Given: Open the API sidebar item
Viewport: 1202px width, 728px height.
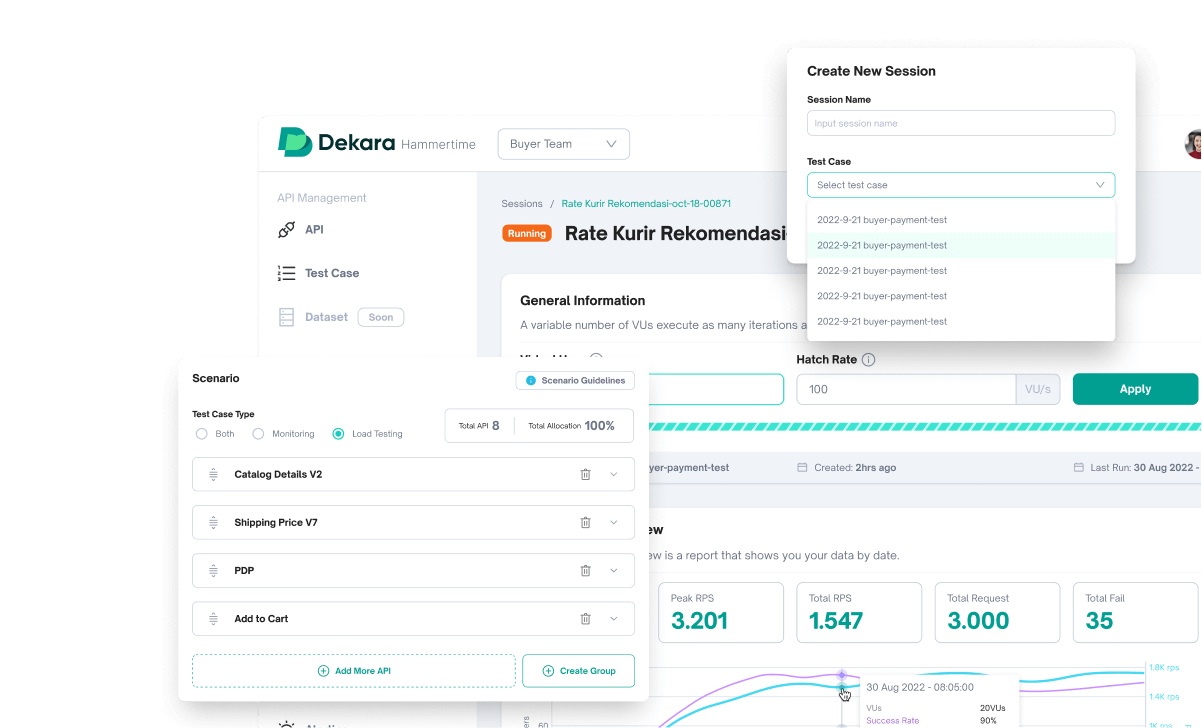Looking at the screenshot, I should (314, 230).
